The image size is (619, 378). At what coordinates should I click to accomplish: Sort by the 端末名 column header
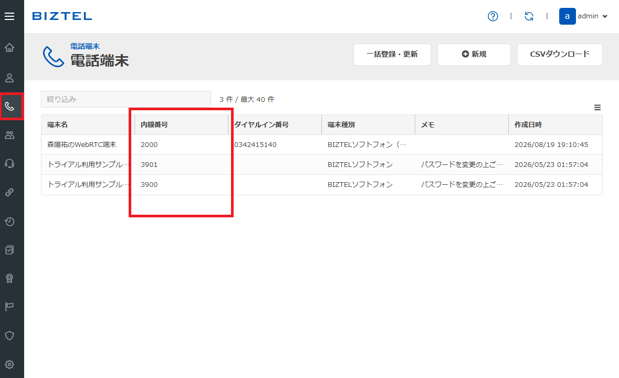tap(58, 125)
